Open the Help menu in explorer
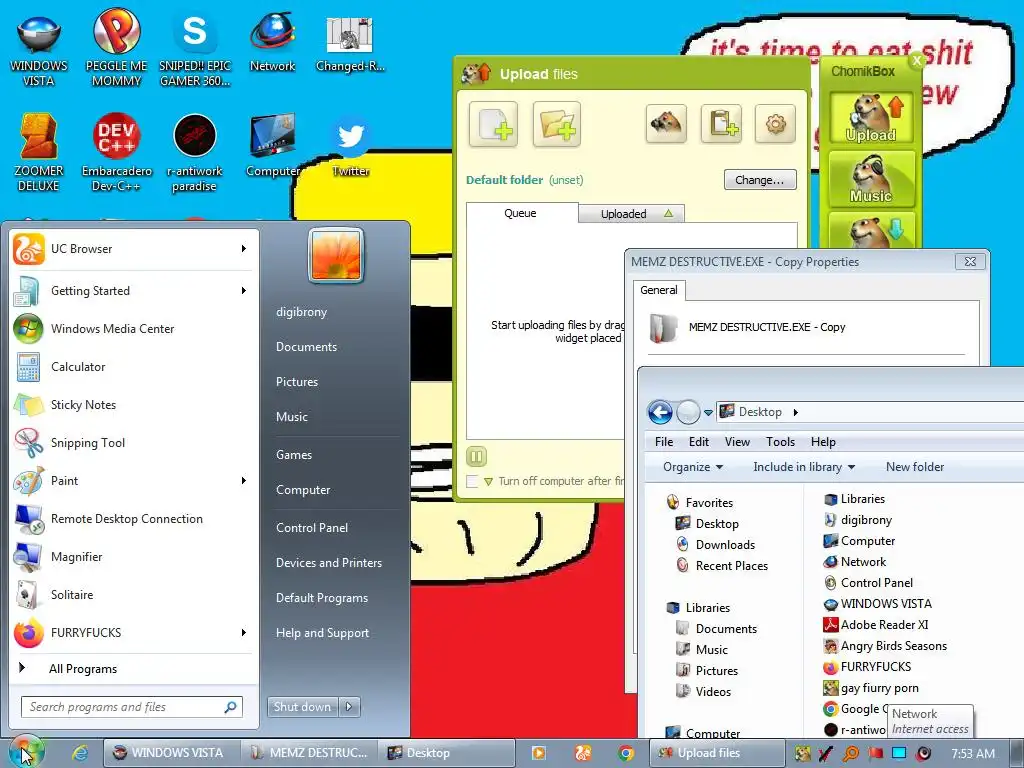Image resolution: width=1024 pixels, height=768 pixels. (x=823, y=441)
